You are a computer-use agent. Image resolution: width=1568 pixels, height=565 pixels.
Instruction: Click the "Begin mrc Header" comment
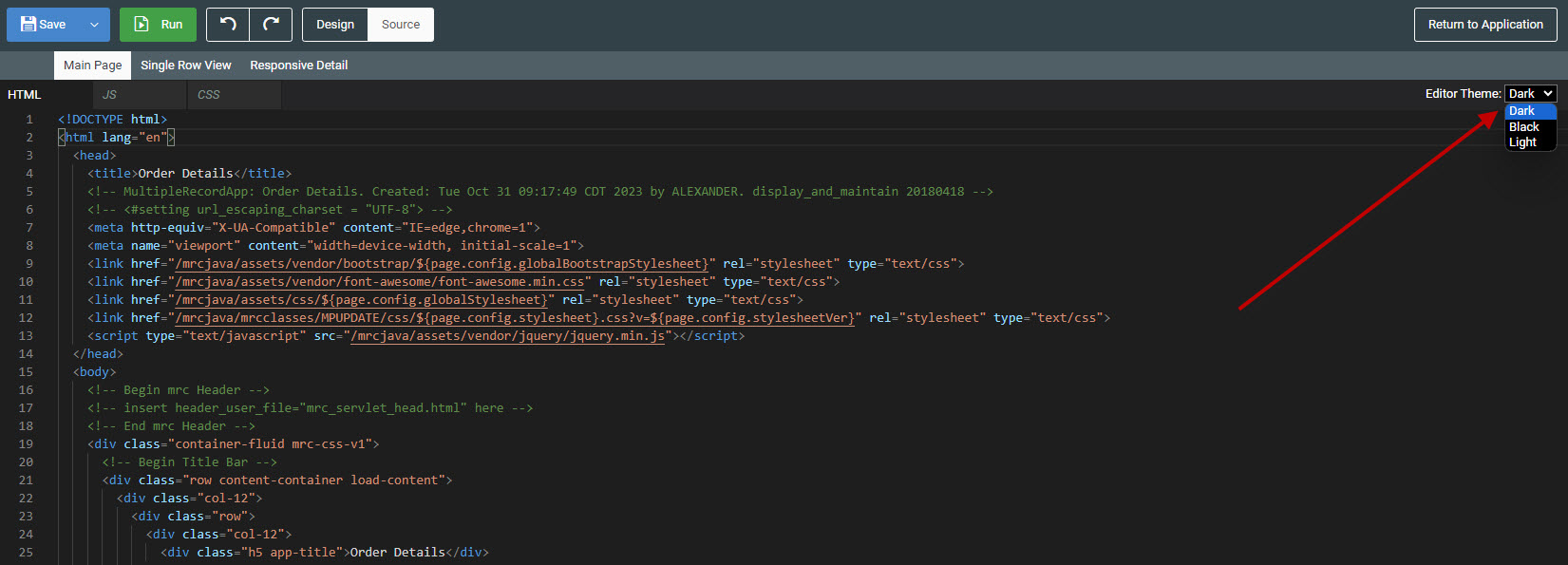(179, 390)
